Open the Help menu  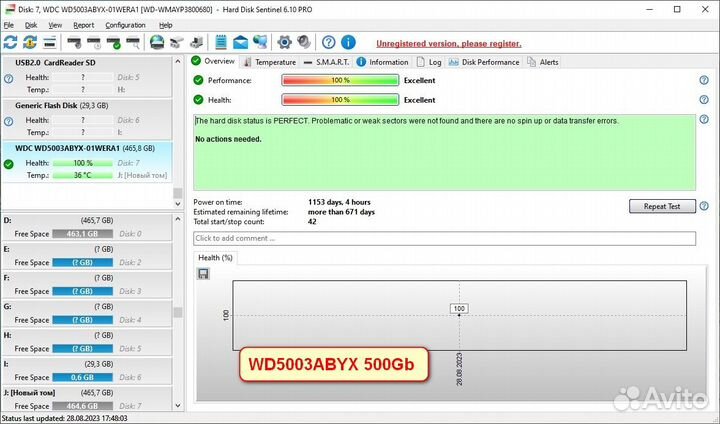tap(165, 25)
